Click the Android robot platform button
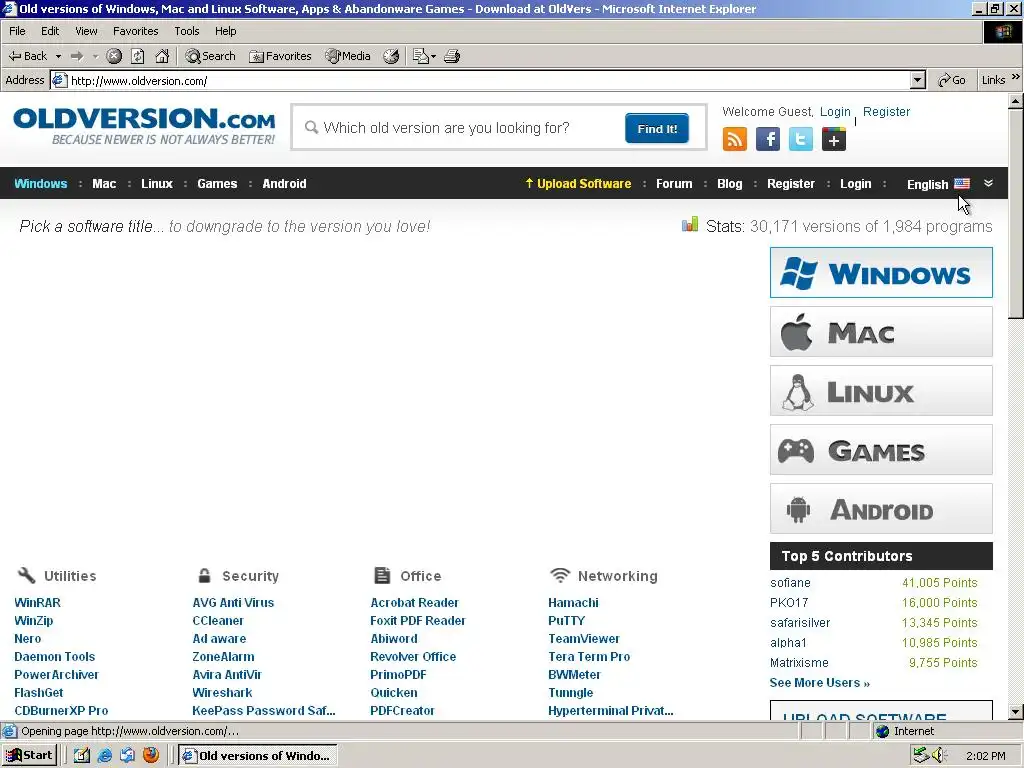1024x768 pixels. coord(881,509)
